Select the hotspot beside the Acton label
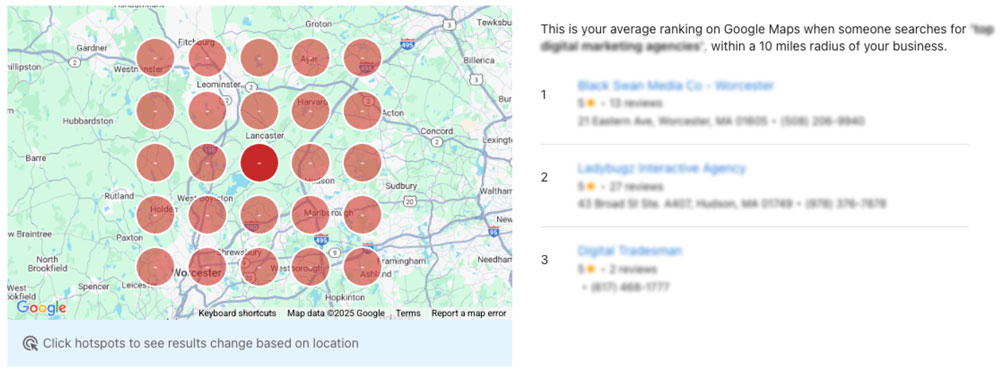The height and width of the screenshot is (377, 1000). pos(362,110)
